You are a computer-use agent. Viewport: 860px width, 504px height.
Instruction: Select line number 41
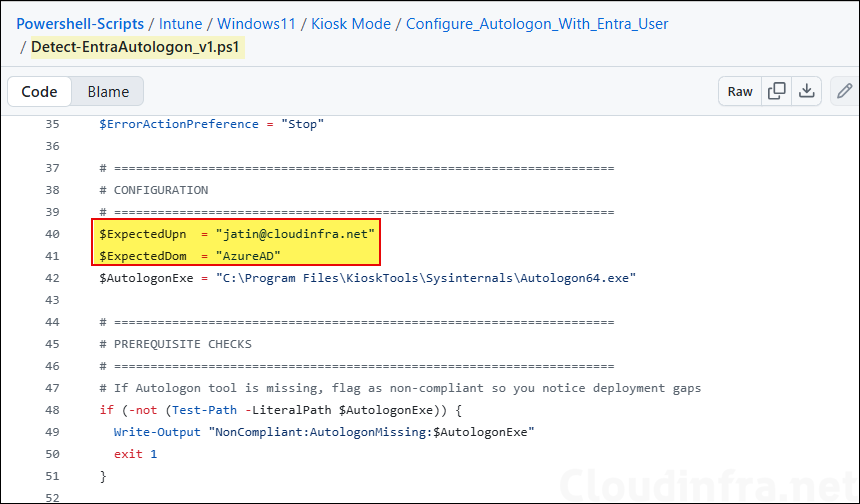(52, 255)
